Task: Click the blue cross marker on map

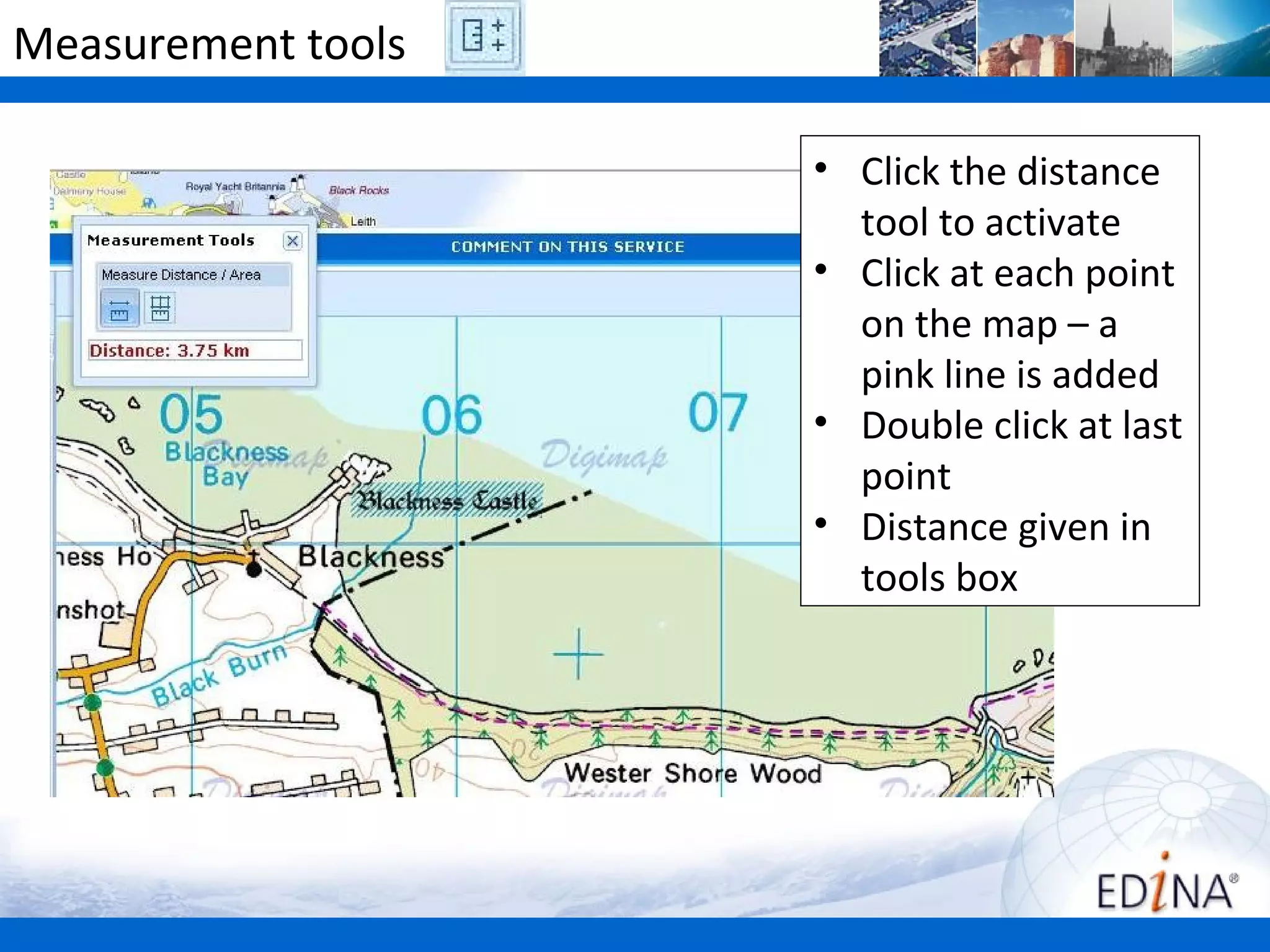Action: pyautogui.click(x=578, y=653)
